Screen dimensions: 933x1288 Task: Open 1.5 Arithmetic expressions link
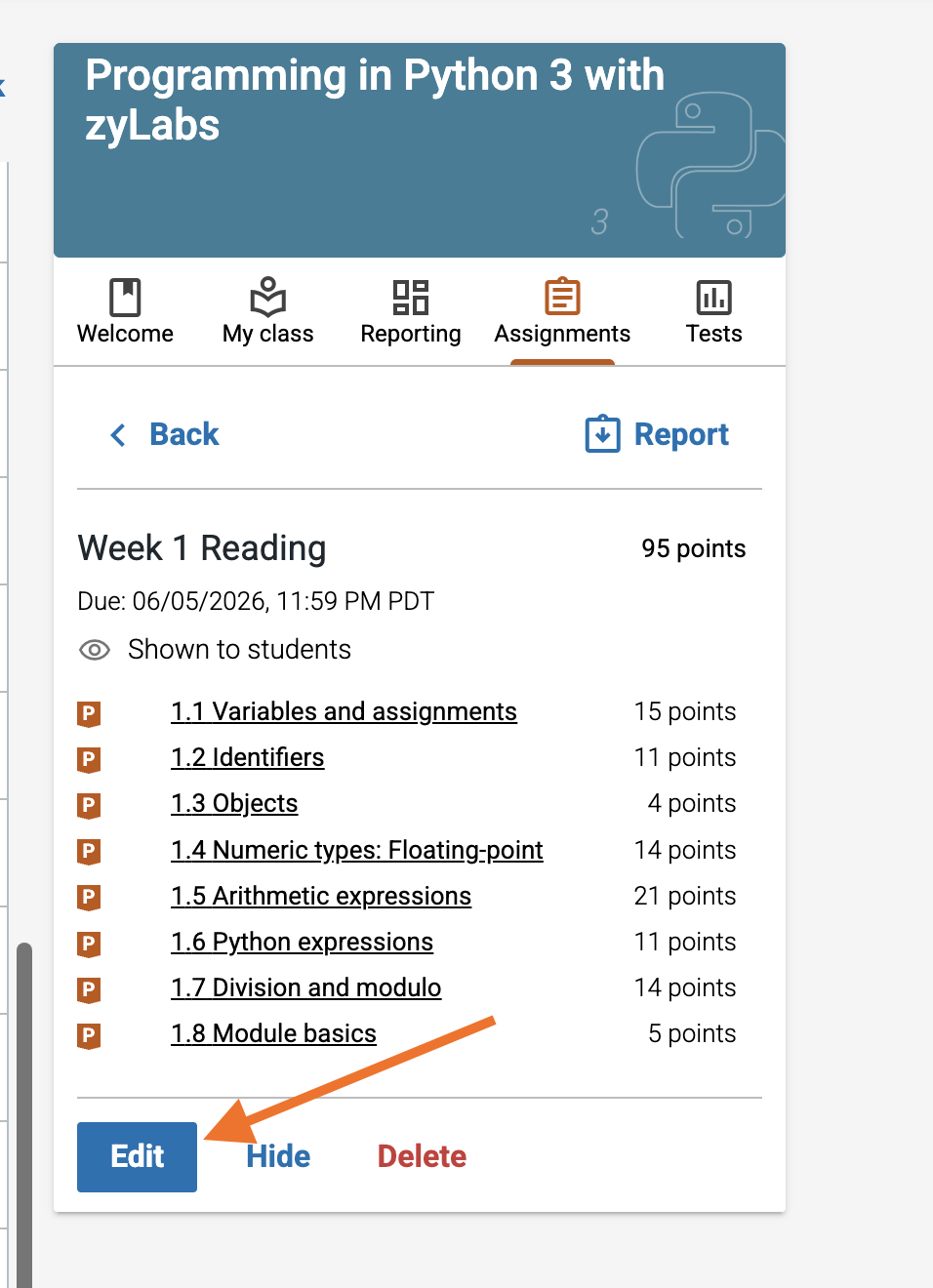(321, 896)
